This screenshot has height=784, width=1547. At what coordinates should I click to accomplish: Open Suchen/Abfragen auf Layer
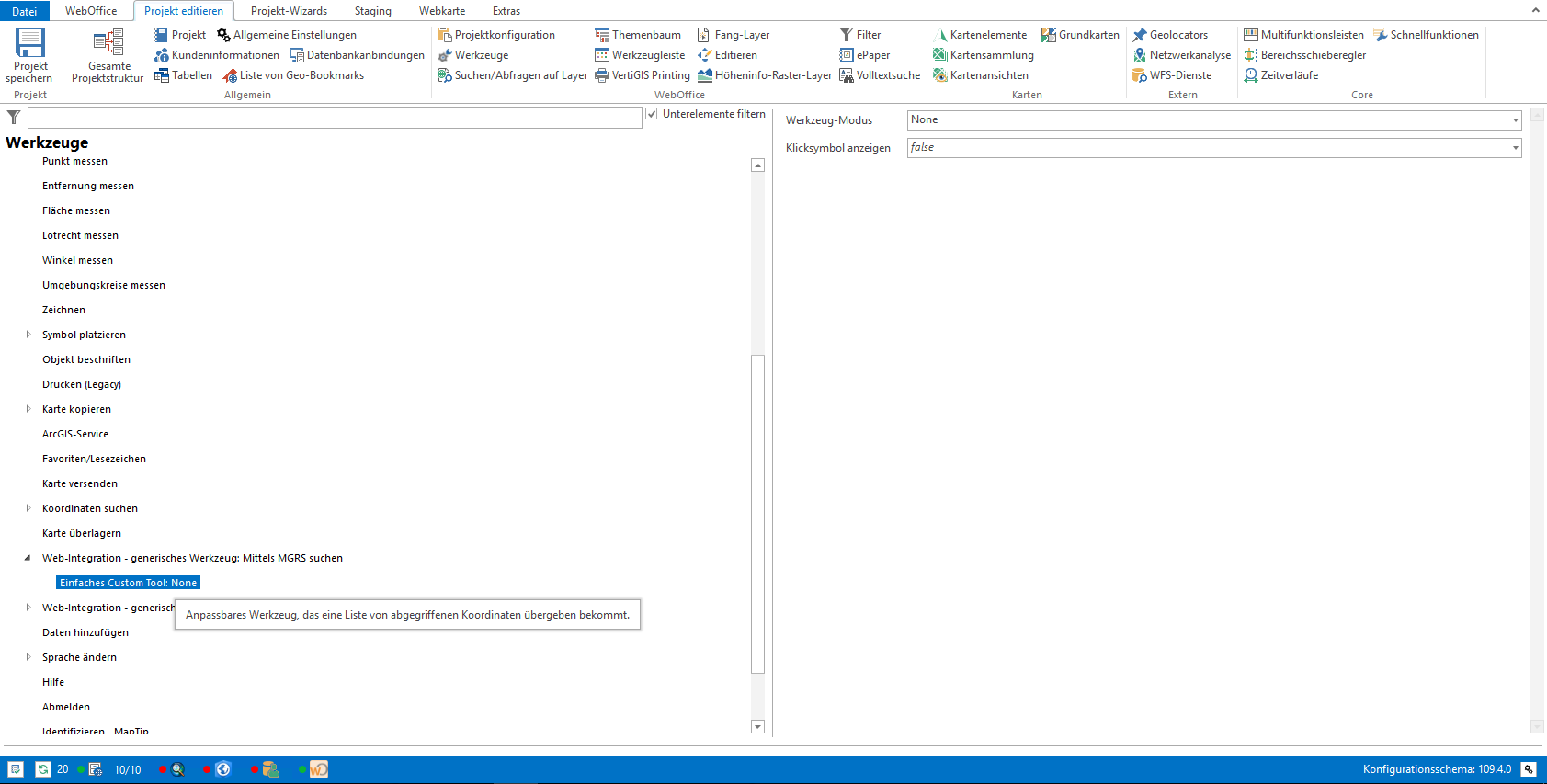(x=513, y=75)
